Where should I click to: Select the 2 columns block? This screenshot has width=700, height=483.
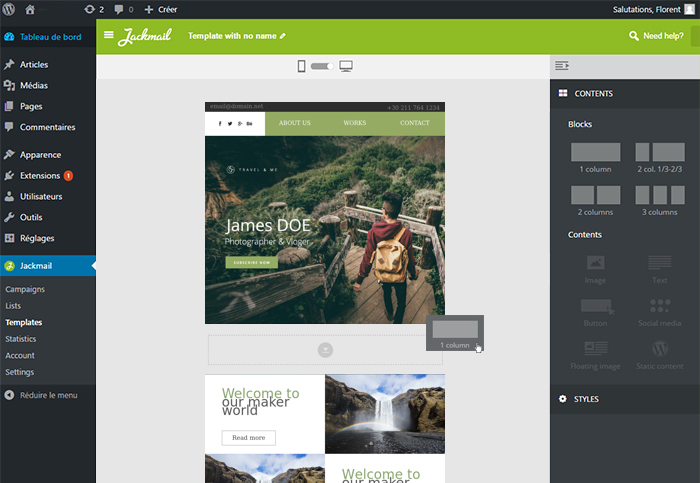595,201
